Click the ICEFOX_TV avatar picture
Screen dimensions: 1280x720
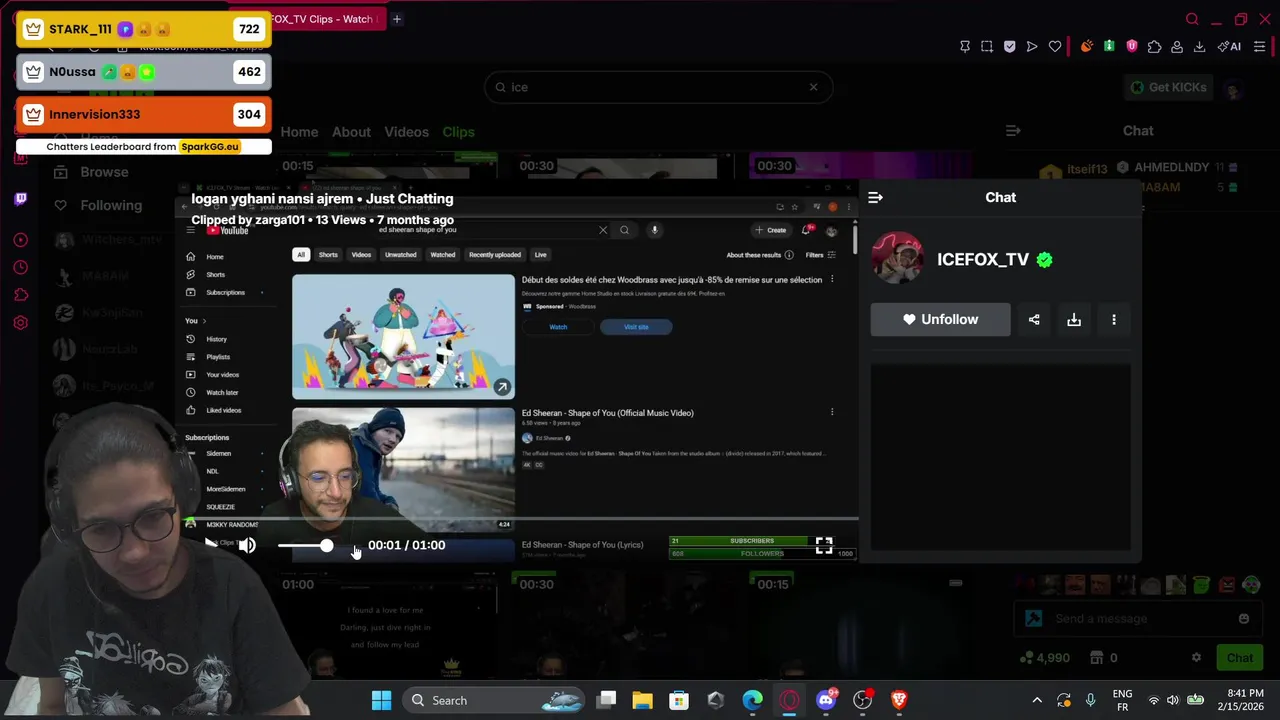coord(898,258)
